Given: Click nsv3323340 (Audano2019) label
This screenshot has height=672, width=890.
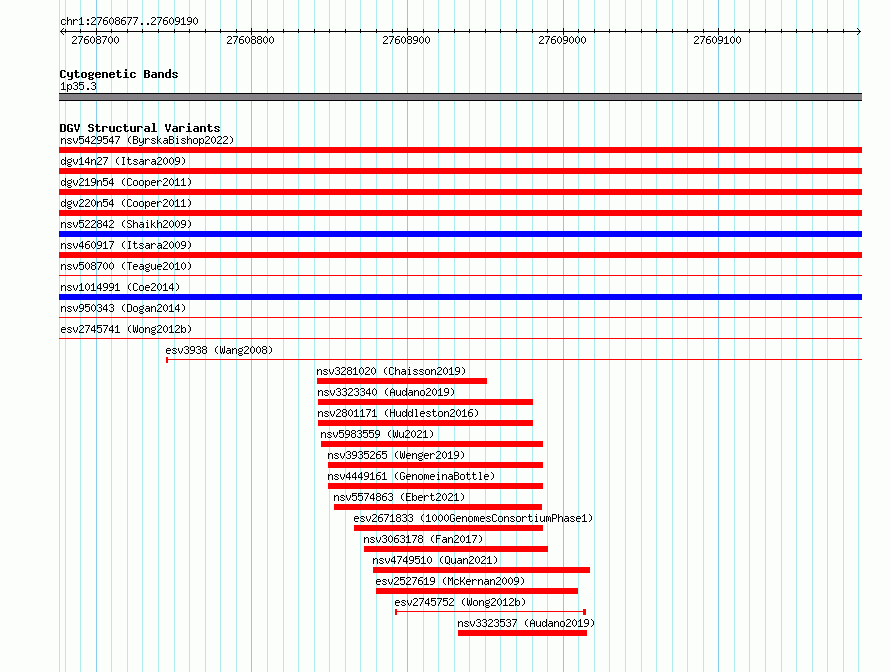Looking at the screenshot, I should [386, 392].
